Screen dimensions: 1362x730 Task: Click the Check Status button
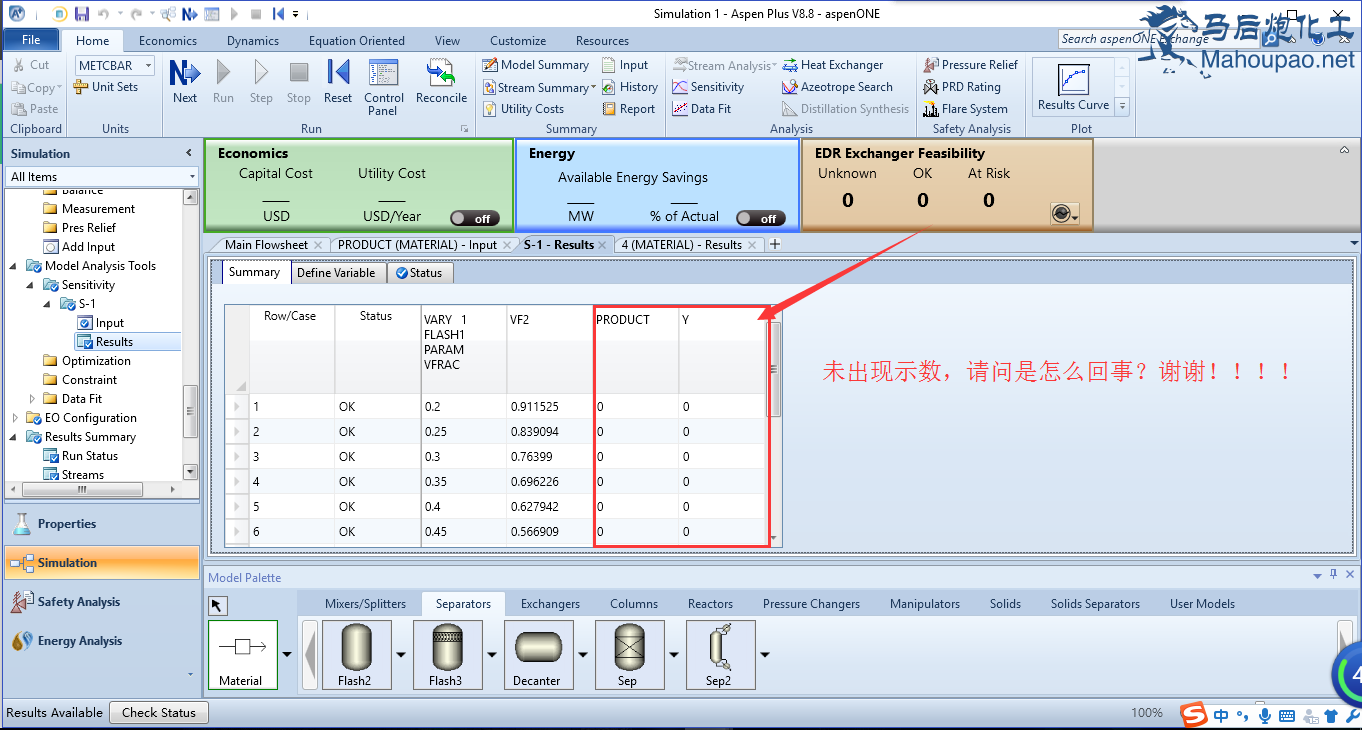point(159,712)
